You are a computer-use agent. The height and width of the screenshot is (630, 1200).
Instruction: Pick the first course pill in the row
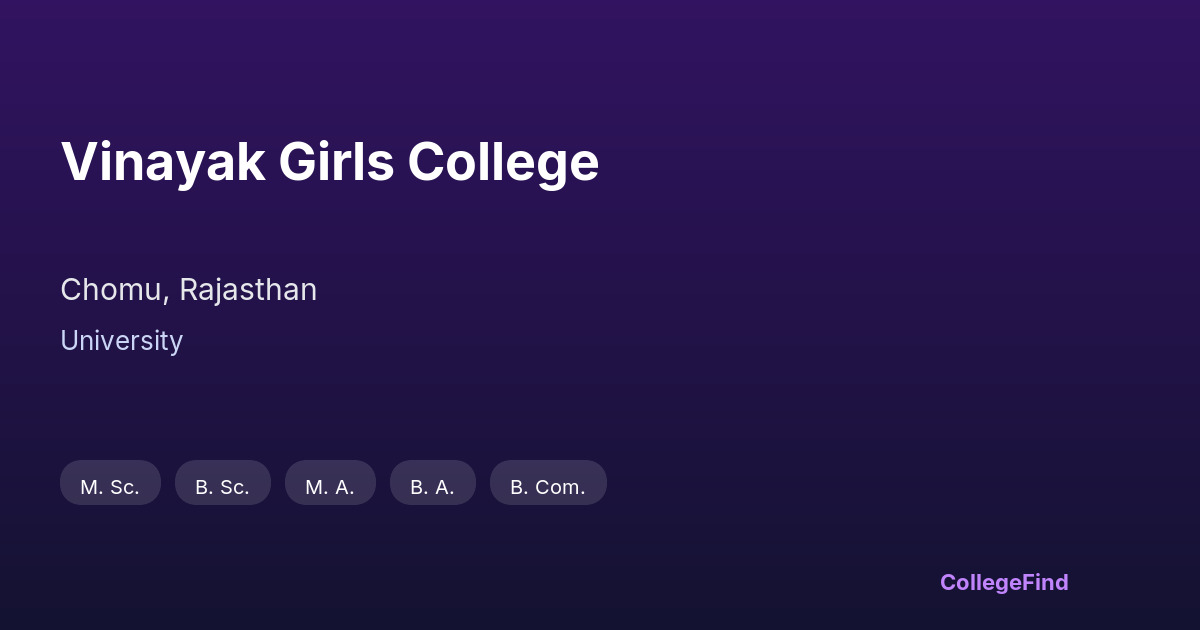(110, 484)
